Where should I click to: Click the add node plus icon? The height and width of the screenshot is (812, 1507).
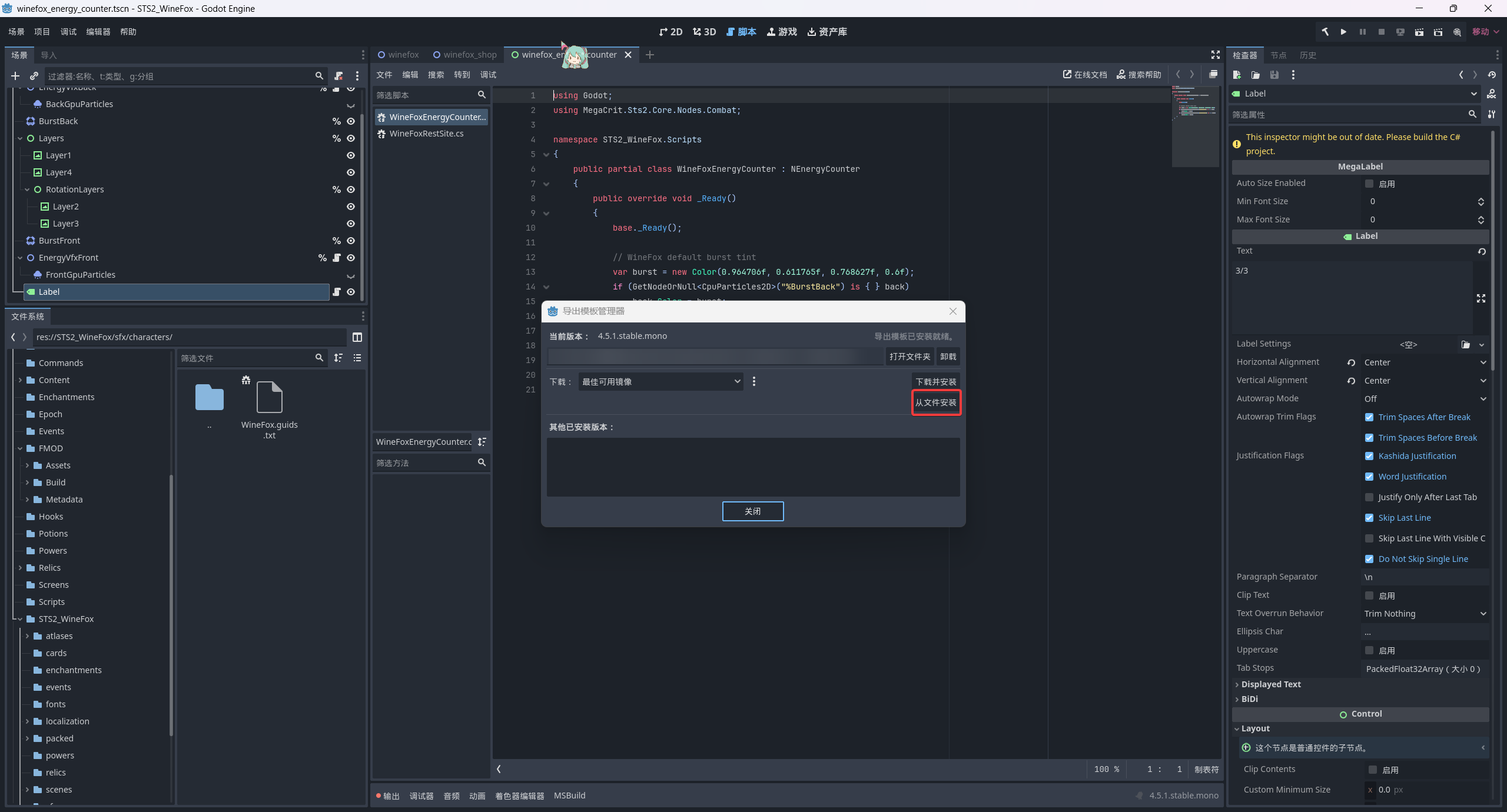(x=15, y=76)
